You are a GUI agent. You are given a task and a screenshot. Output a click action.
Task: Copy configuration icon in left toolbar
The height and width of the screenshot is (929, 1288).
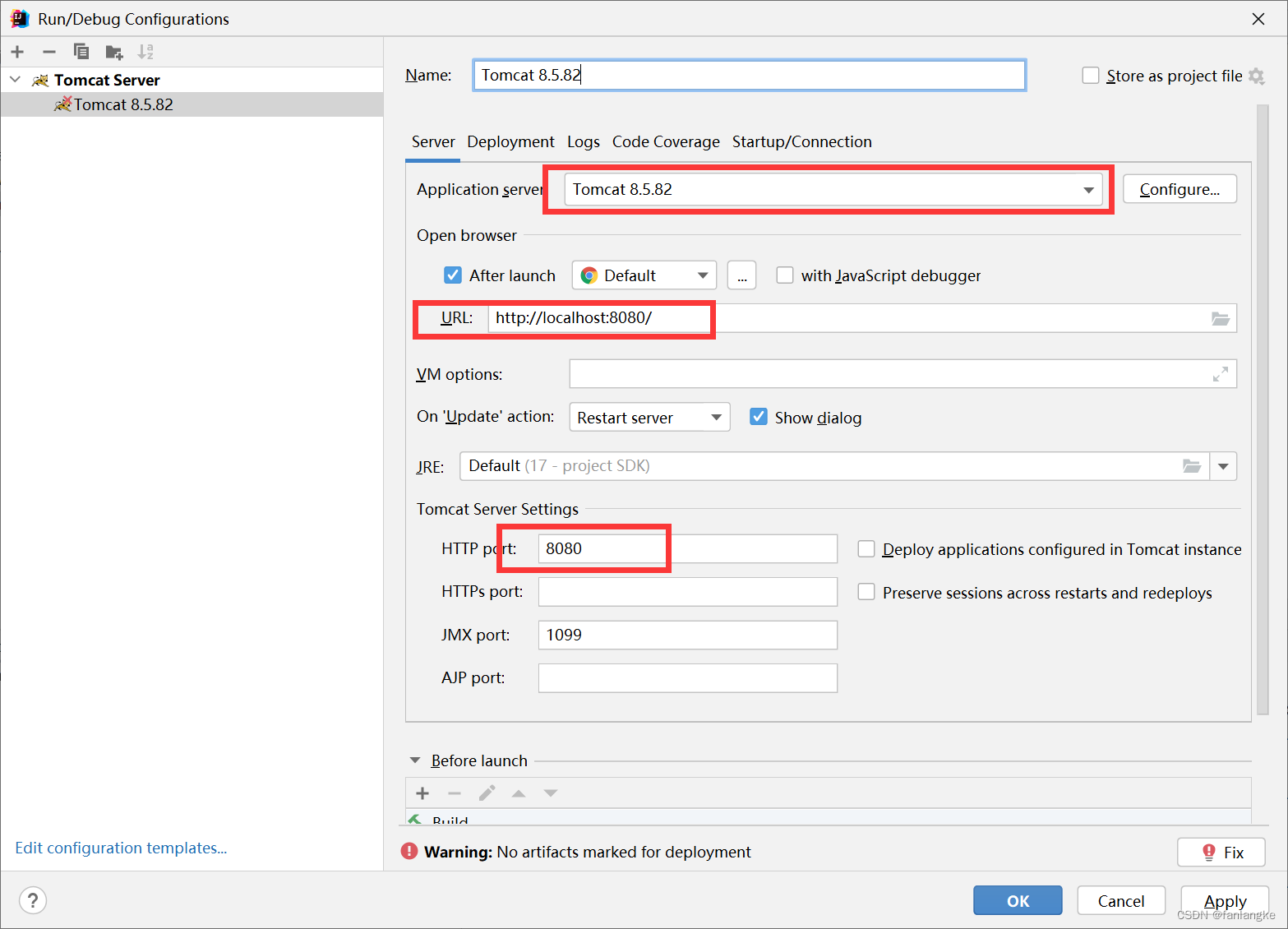point(81,52)
